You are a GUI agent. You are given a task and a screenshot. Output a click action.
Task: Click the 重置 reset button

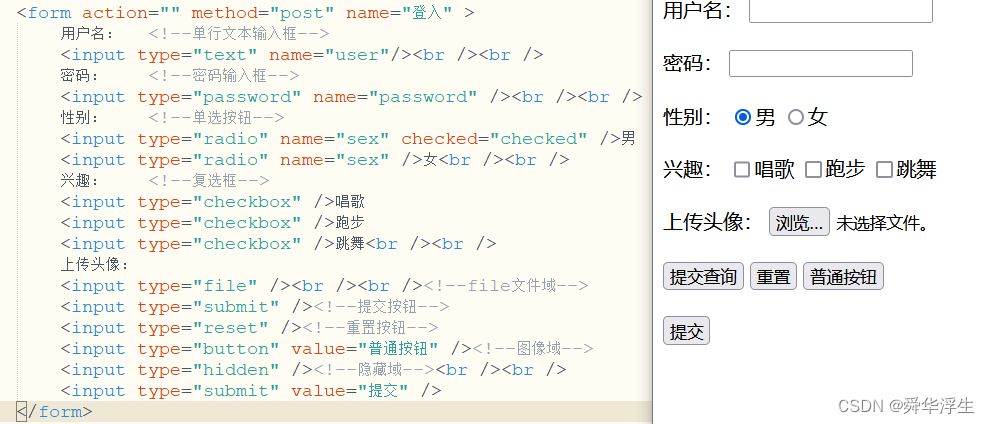pos(773,276)
